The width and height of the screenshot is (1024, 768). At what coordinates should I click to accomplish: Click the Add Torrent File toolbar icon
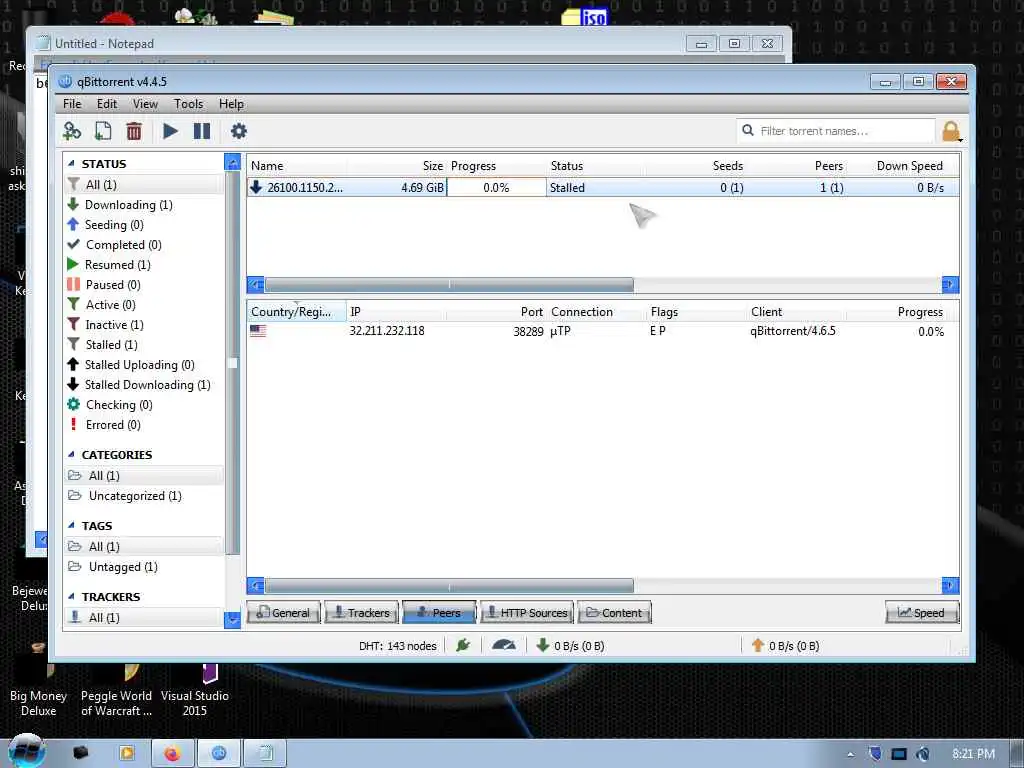(103, 131)
